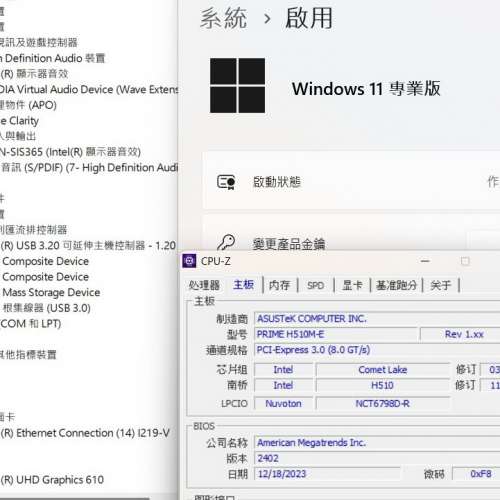The width and height of the screenshot is (500, 500).
Task: Minimize the CPU-Z window
Action: pos(425,261)
